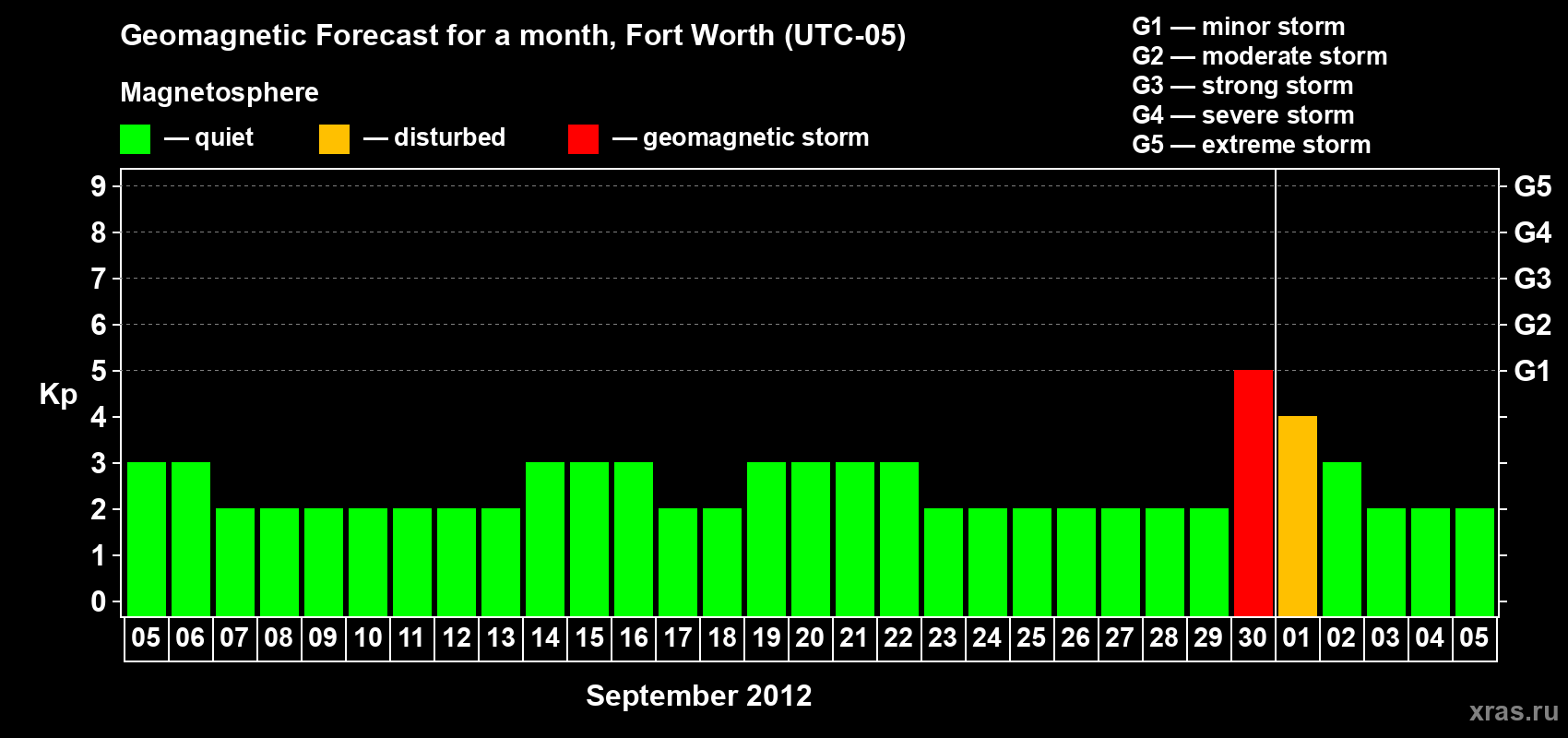Click the 06 date cell
Image resolution: width=1568 pixels, height=738 pixels.
pyautogui.click(x=190, y=638)
